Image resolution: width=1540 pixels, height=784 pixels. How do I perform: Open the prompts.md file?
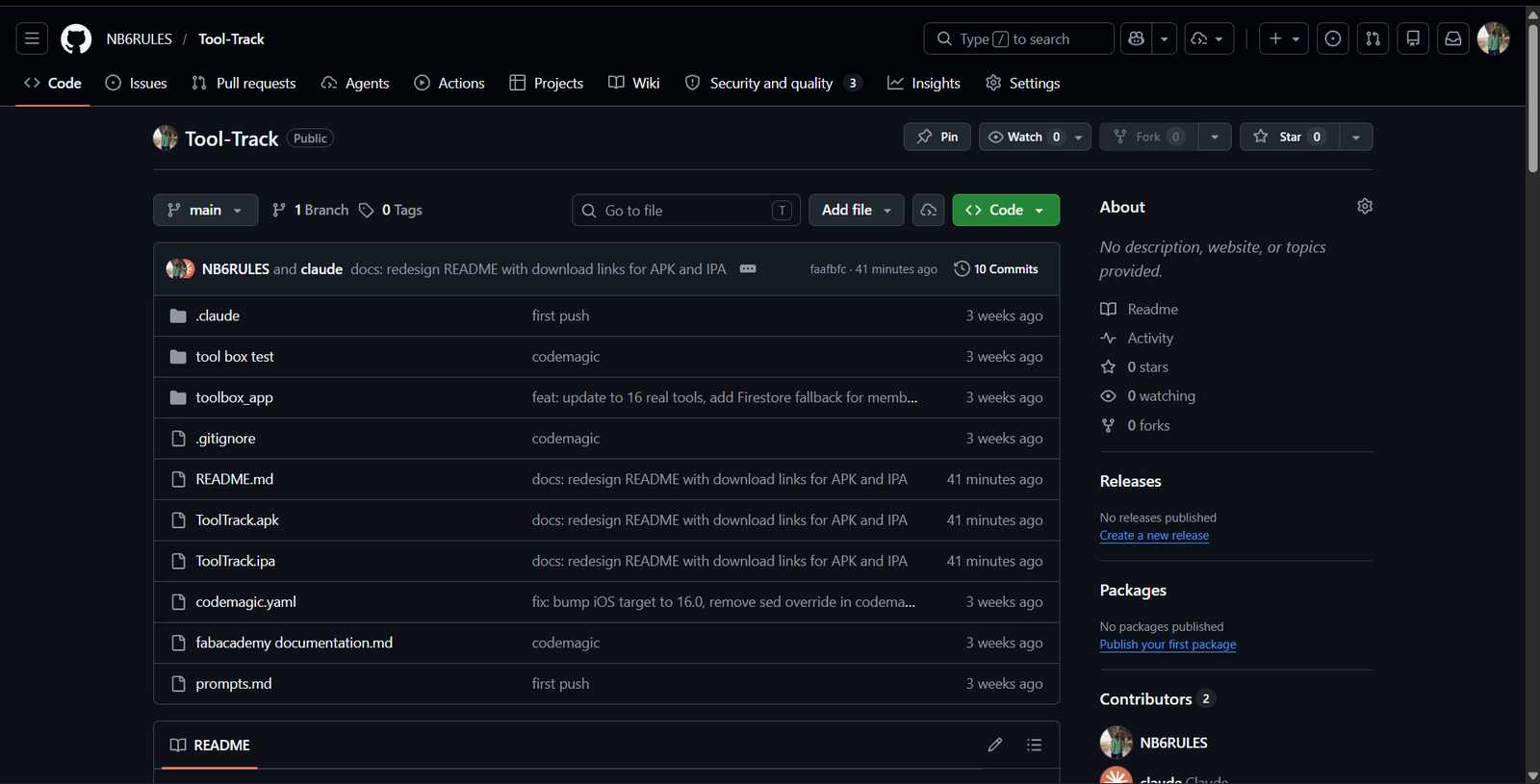click(x=233, y=684)
